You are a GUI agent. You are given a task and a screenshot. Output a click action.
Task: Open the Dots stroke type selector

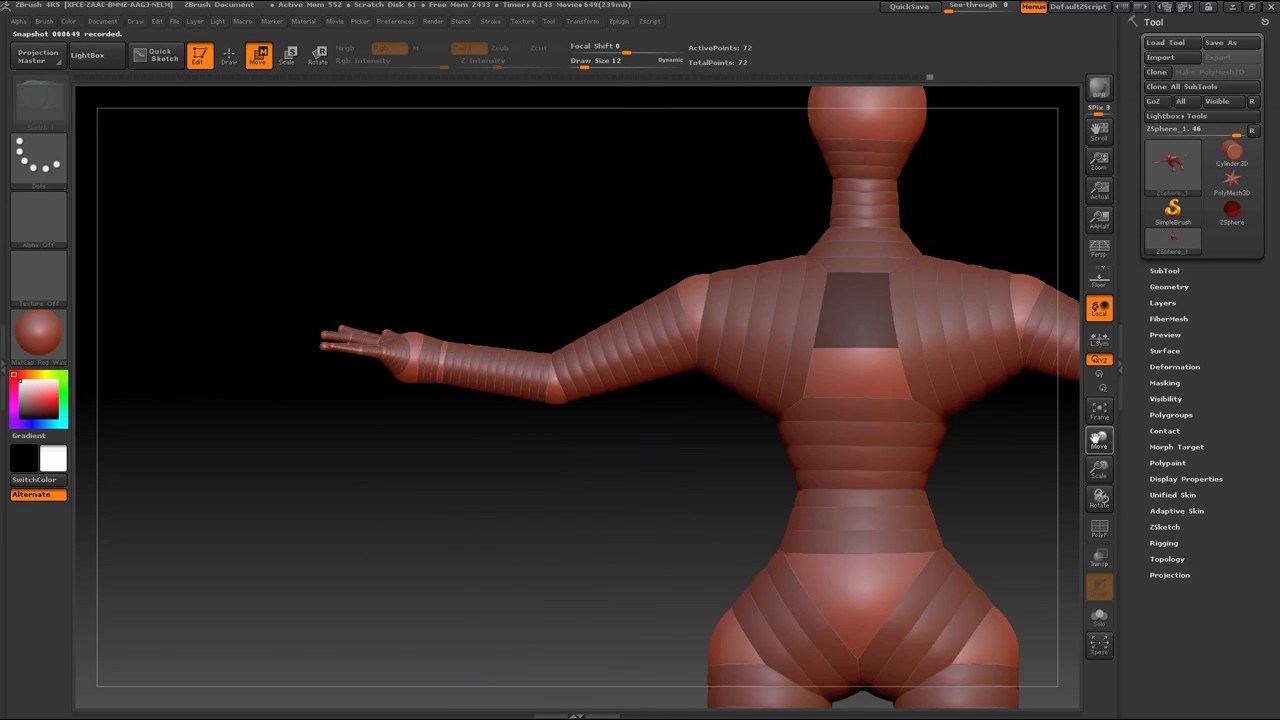(x=39, y=160)
